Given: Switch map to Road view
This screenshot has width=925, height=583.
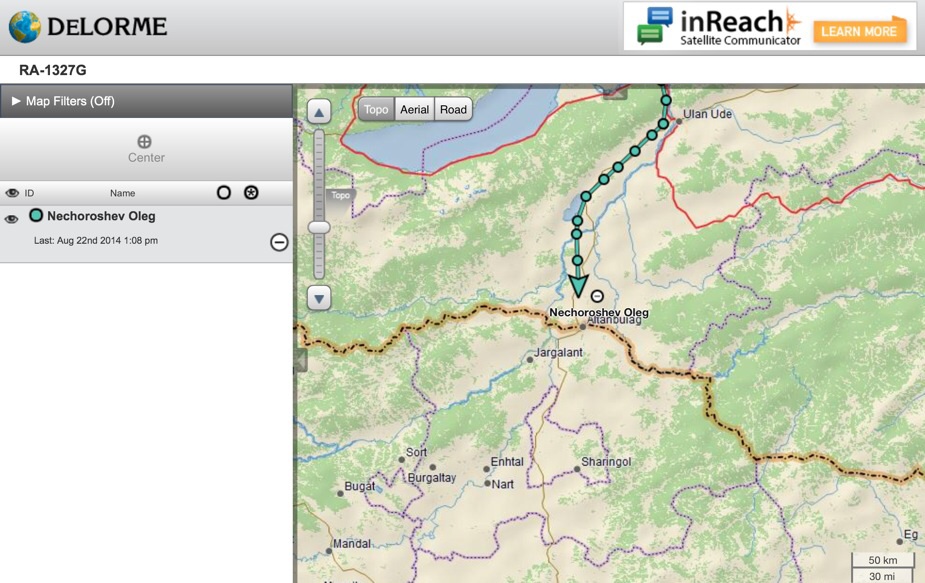Looking at the screenshot, I should click(x=453, y=110).
